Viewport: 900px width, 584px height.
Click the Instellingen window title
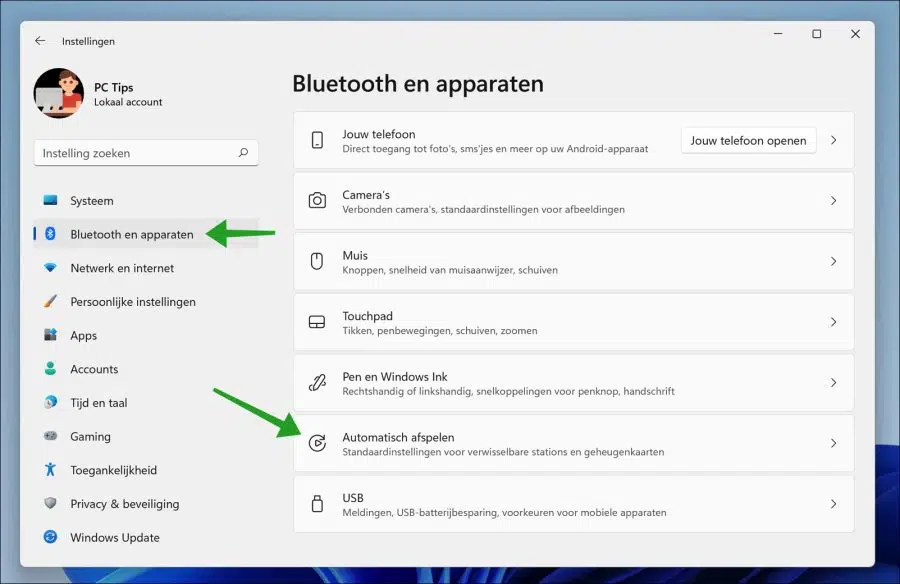(88, 41)
